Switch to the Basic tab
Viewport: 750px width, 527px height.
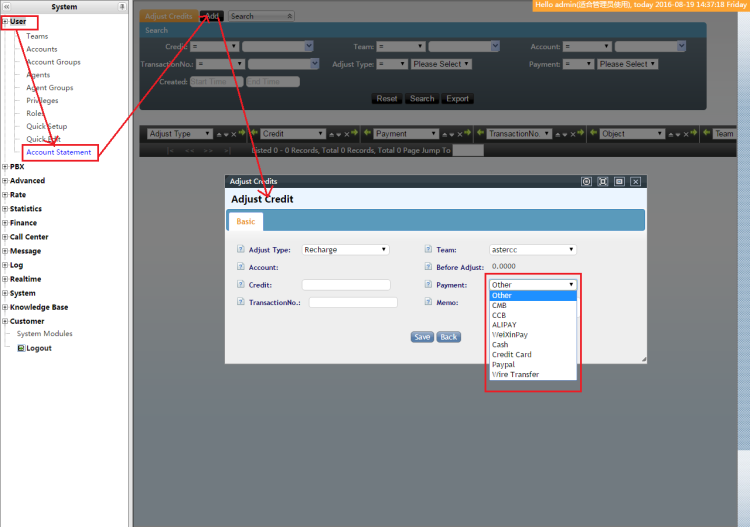(x=246, y=221)
